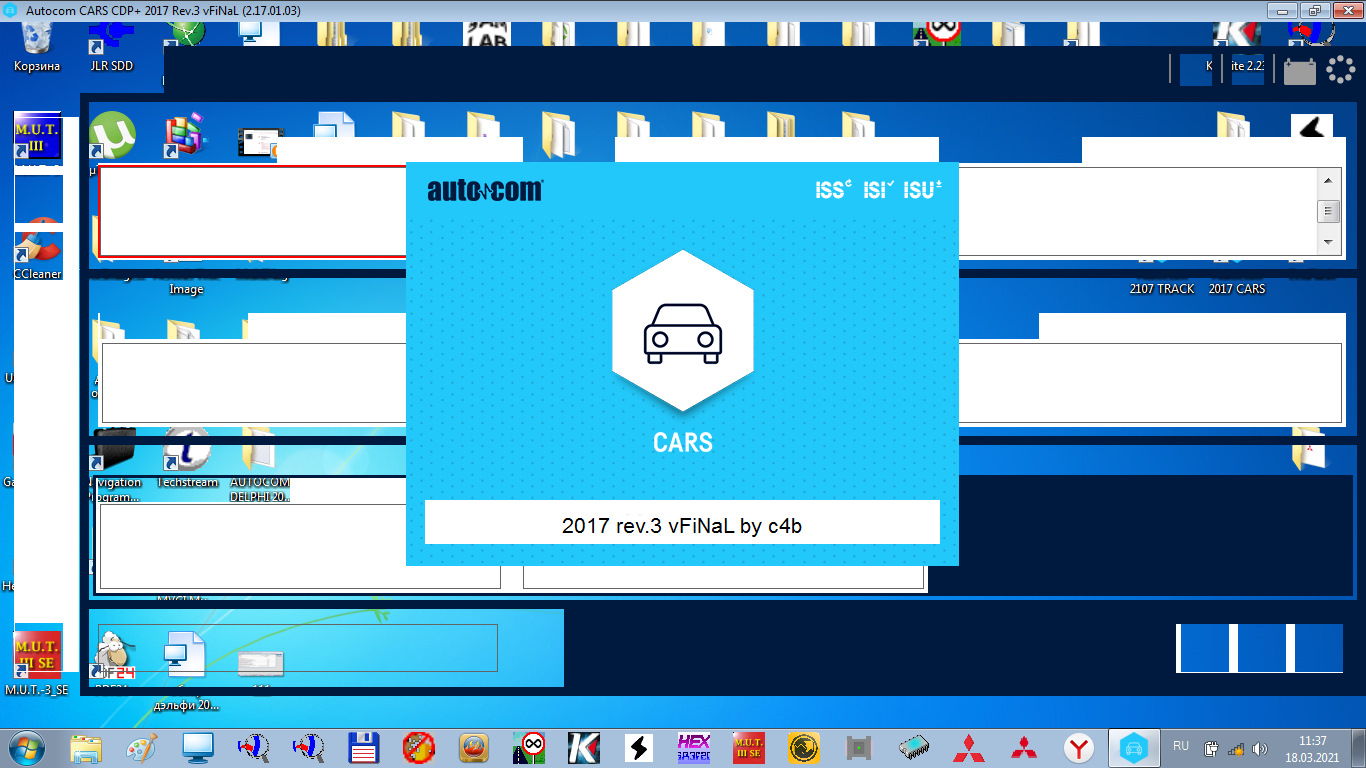The height and width of the screenshot is (768, 1366).
Task: Click the version text 2017 rev.3 vFiNaL
Action: click(x=682, y=526)
